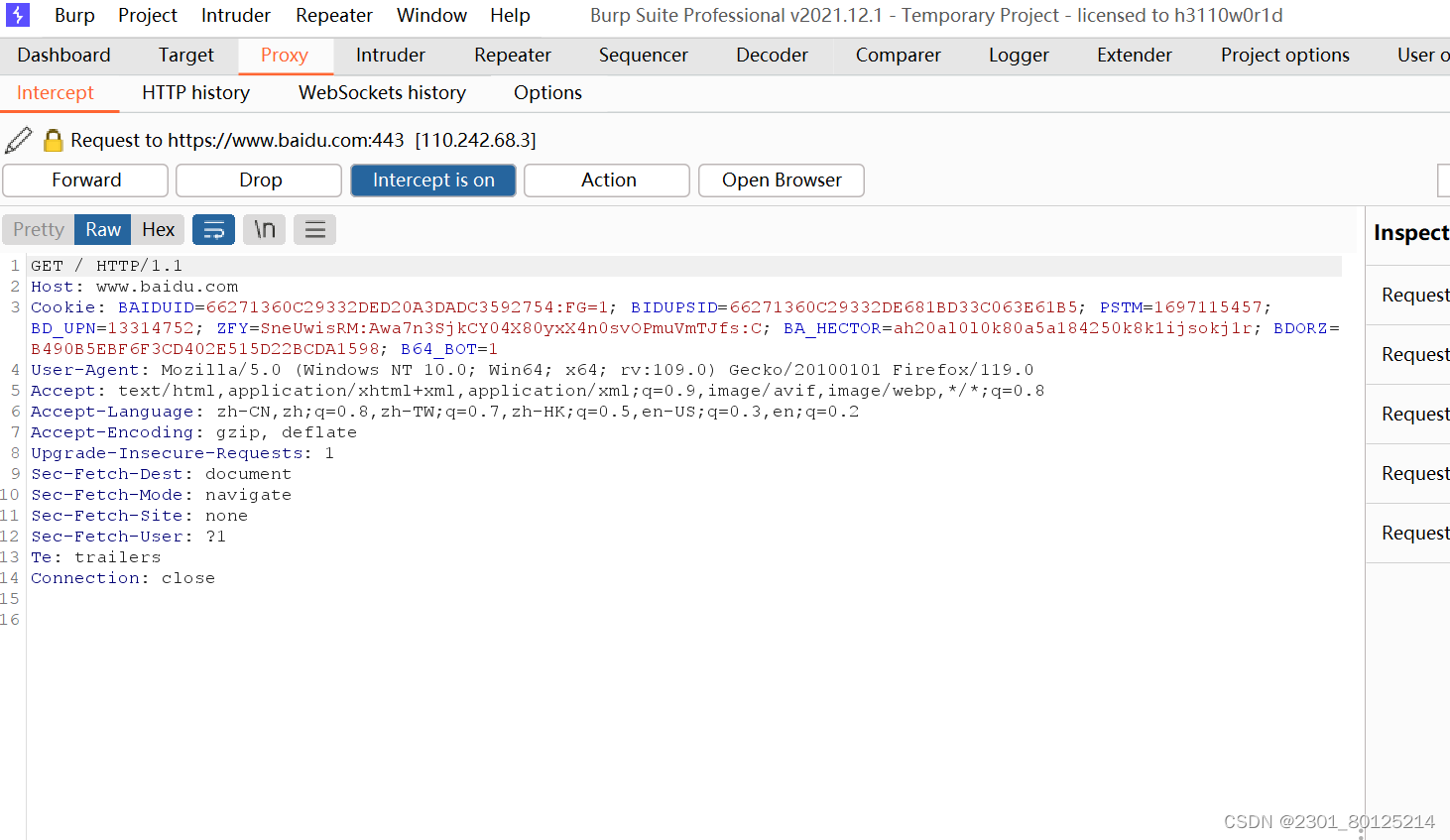Image resolution: width=1450 pixels, height=840 pixels.
Task: Click the Sec-Fetch-User: ?1 line
Action: point(128,537)
